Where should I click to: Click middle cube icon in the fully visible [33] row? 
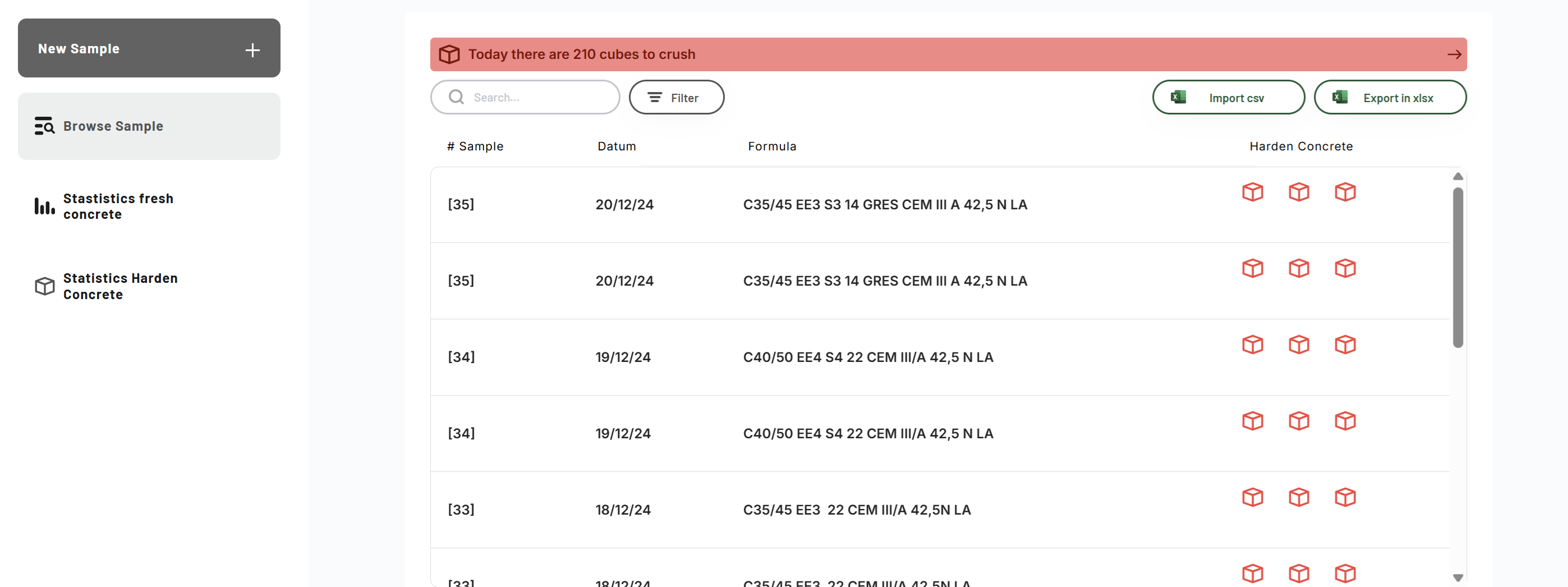[x=1299, y=497]
